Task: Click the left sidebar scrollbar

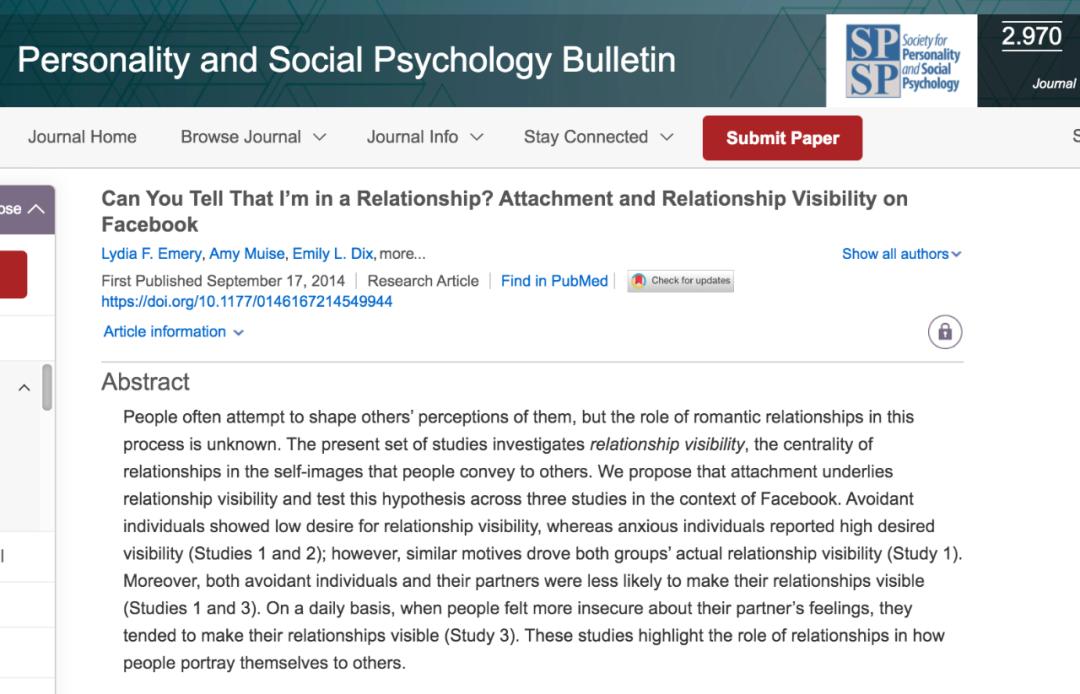Action: pos(47,387)
